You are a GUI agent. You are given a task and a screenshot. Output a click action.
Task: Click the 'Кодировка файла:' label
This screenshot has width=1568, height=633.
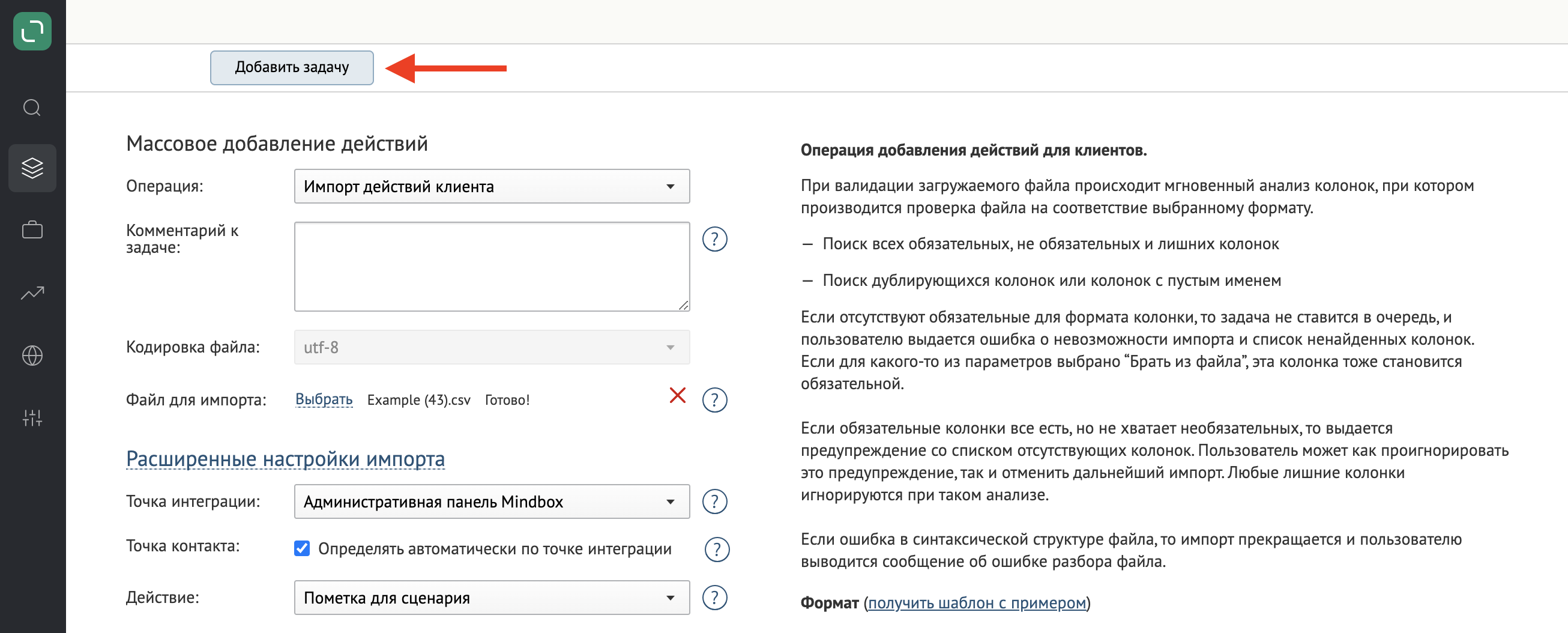[193, 347]
